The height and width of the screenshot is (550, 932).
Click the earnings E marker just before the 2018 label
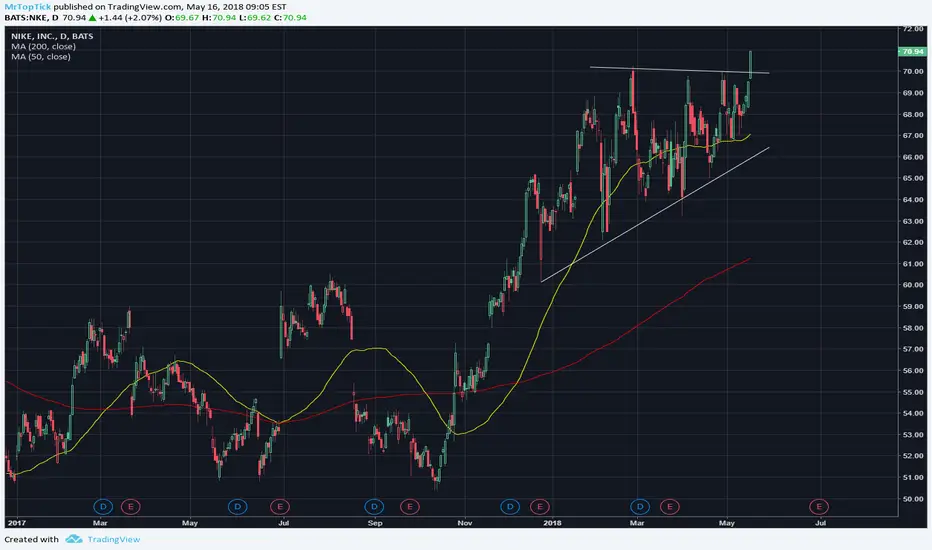point(539,507)
